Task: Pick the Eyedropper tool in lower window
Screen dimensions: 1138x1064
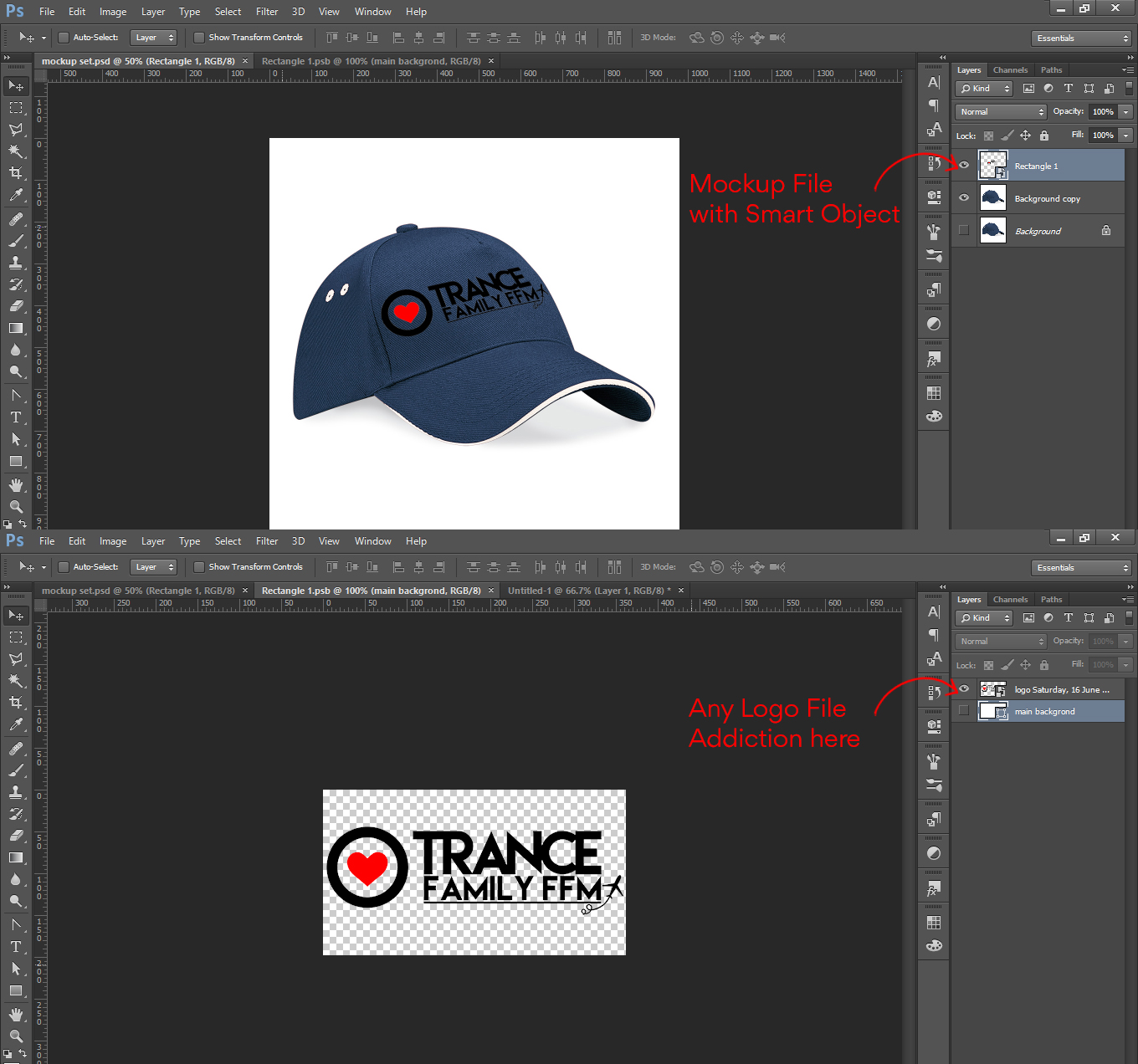Action: [16, 724]
